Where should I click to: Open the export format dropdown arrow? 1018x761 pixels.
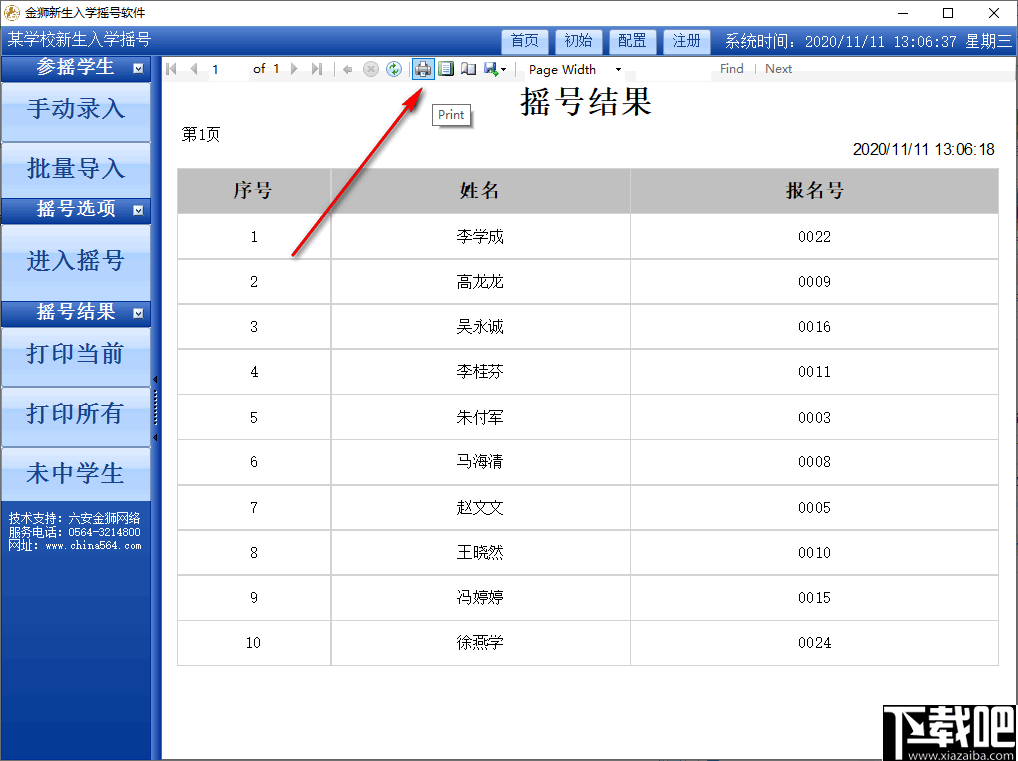(502, 69)
